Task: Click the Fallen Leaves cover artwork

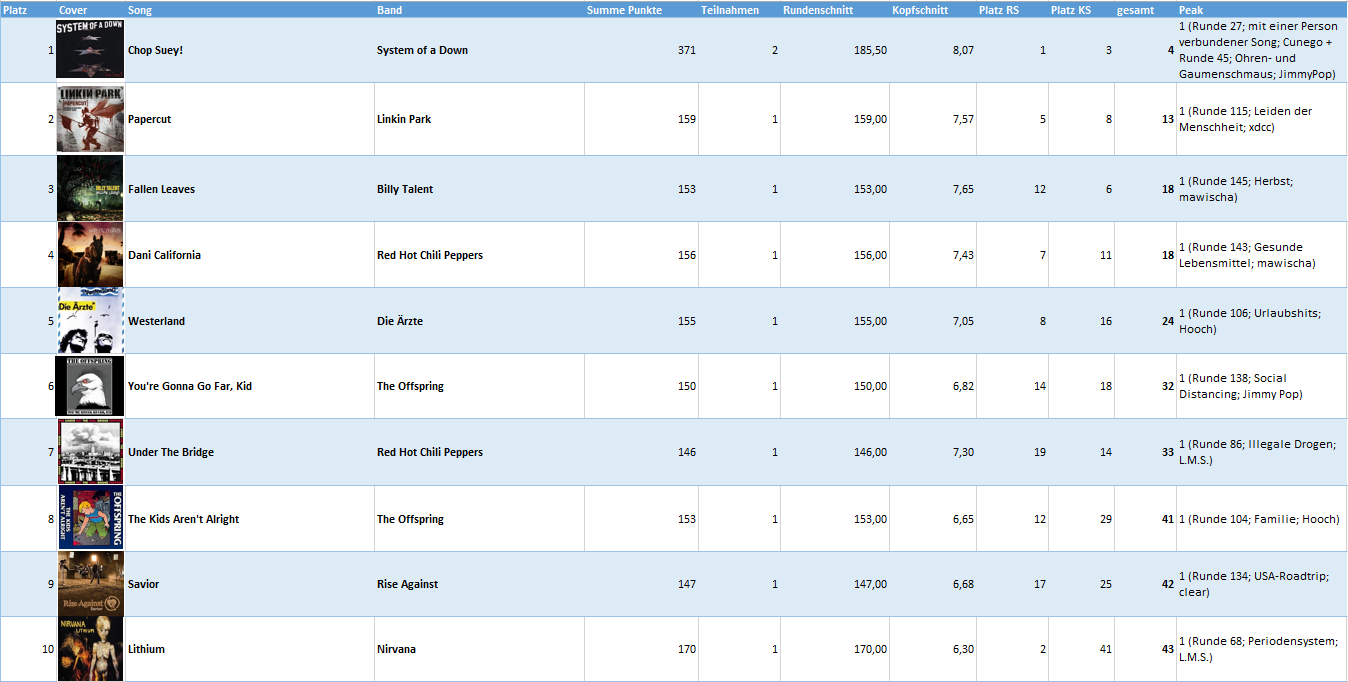Action: (90, 188)
